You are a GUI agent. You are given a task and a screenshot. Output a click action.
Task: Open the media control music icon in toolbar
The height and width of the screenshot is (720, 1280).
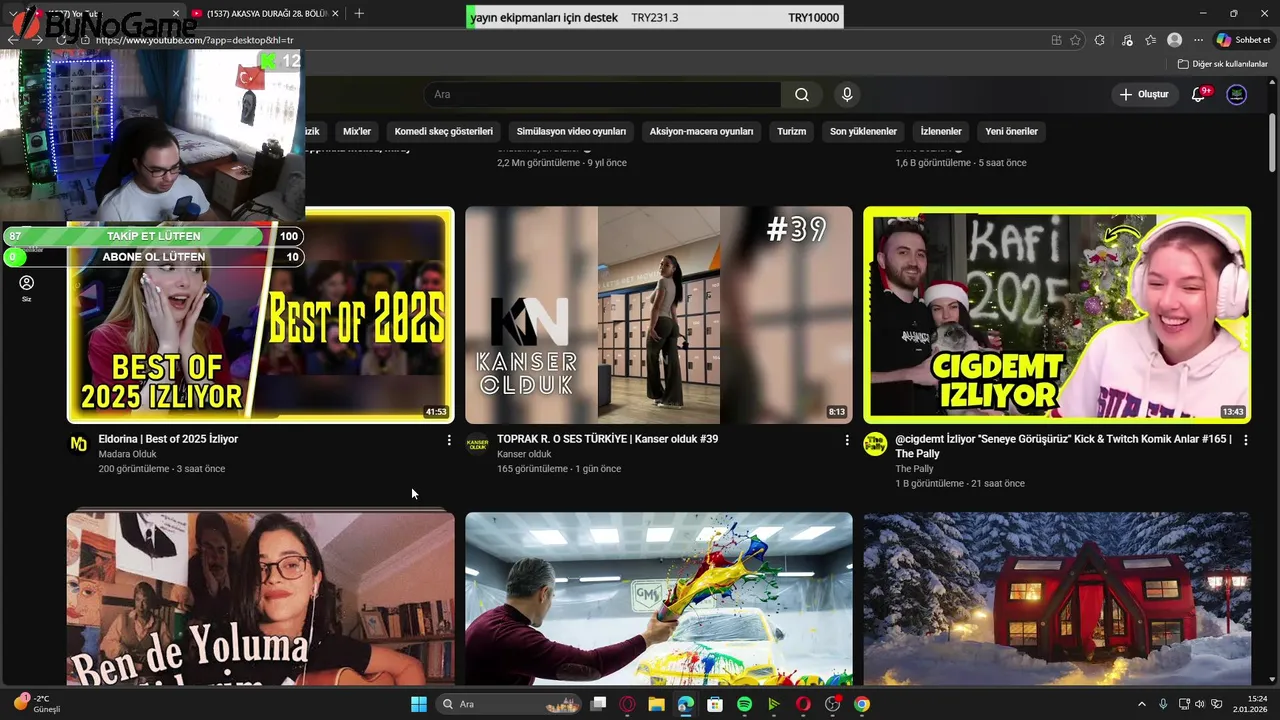point(1127,40)
